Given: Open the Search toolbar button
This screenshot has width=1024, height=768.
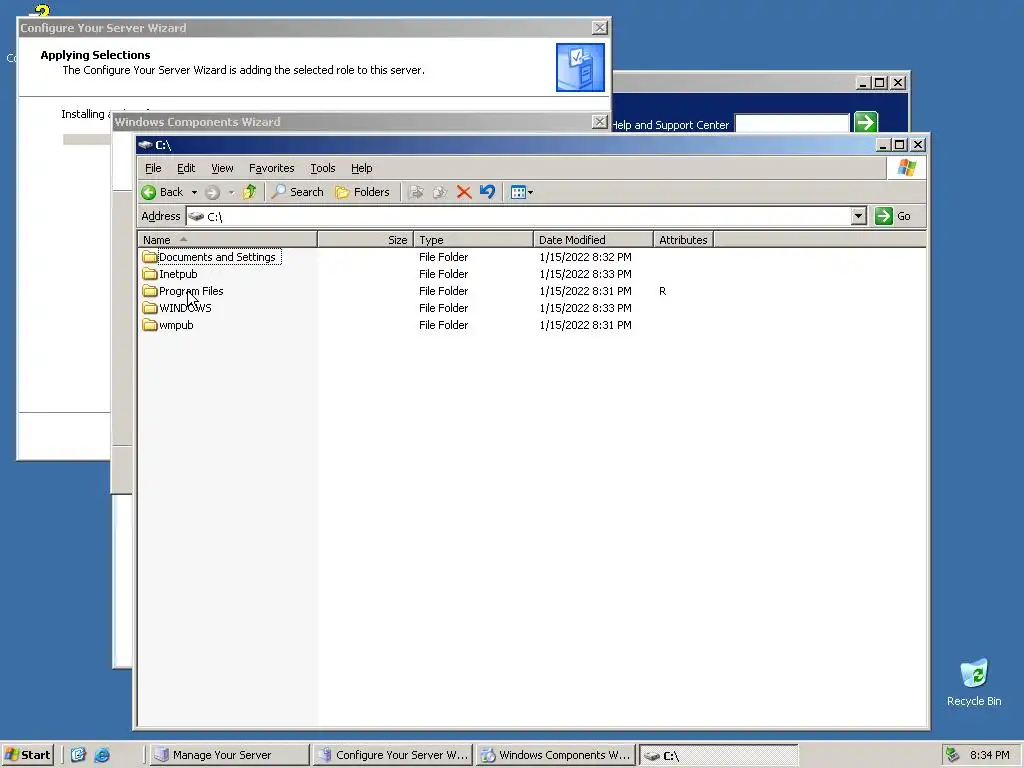Looking at the screenshot, I should pos(298,192).
